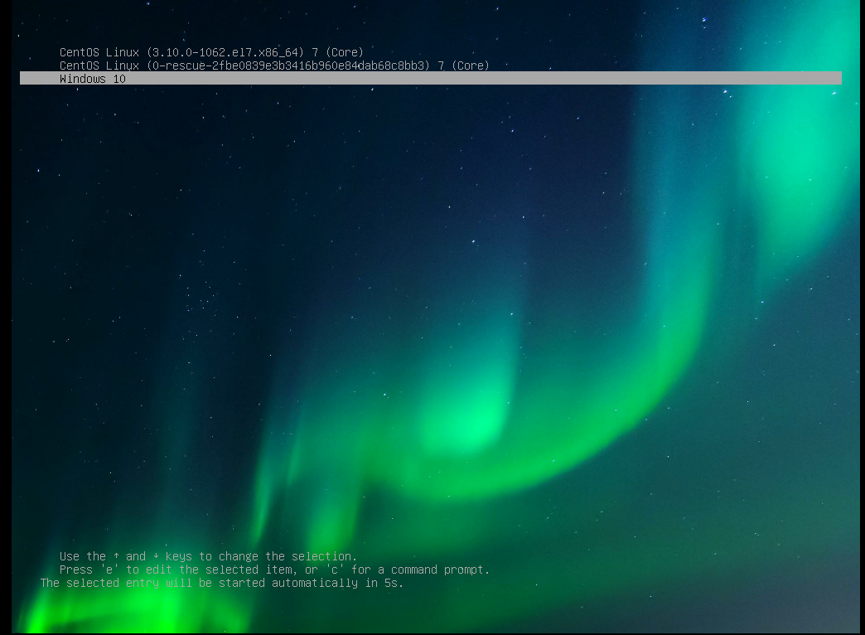Select the Windows 10 boot entry
The width and height of the screenshot is (865, 635).
click(x=90, y=78)
